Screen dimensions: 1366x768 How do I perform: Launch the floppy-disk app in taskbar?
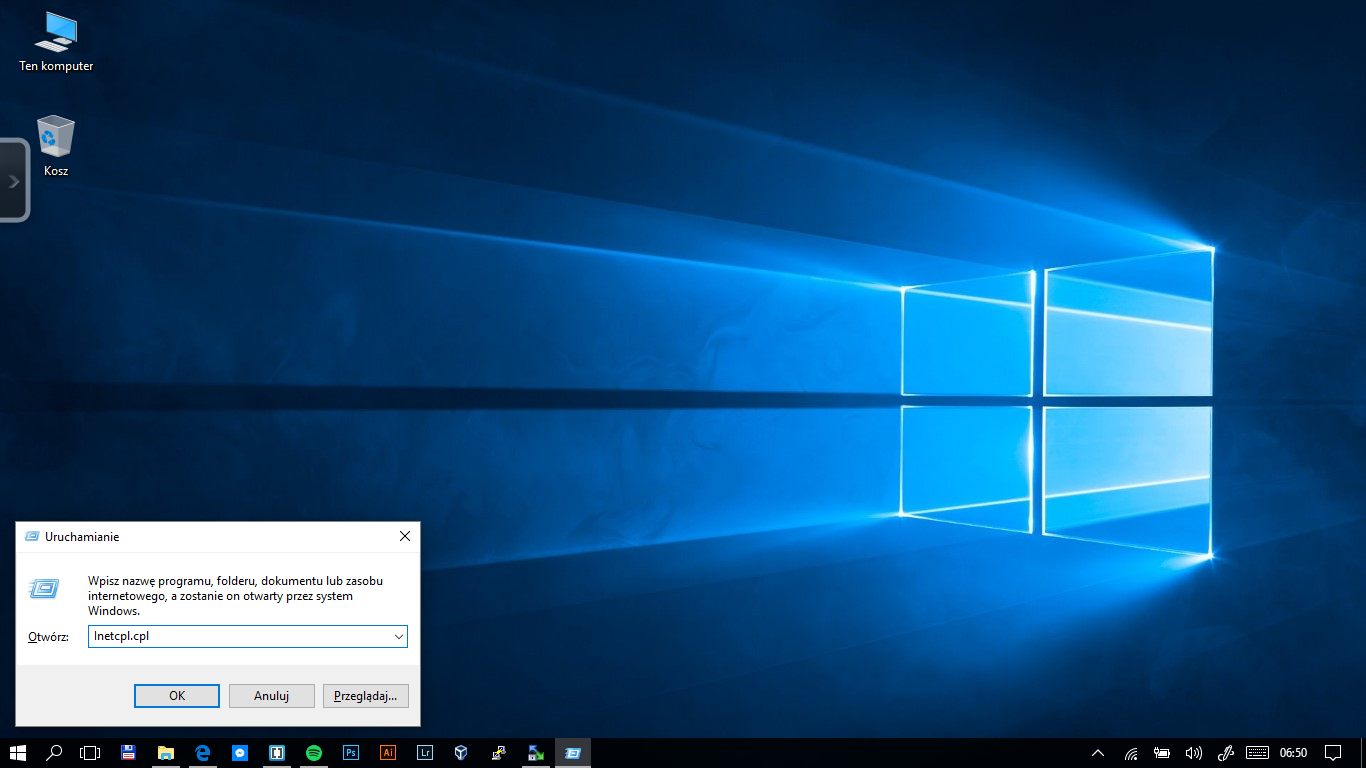click(128, 753)
